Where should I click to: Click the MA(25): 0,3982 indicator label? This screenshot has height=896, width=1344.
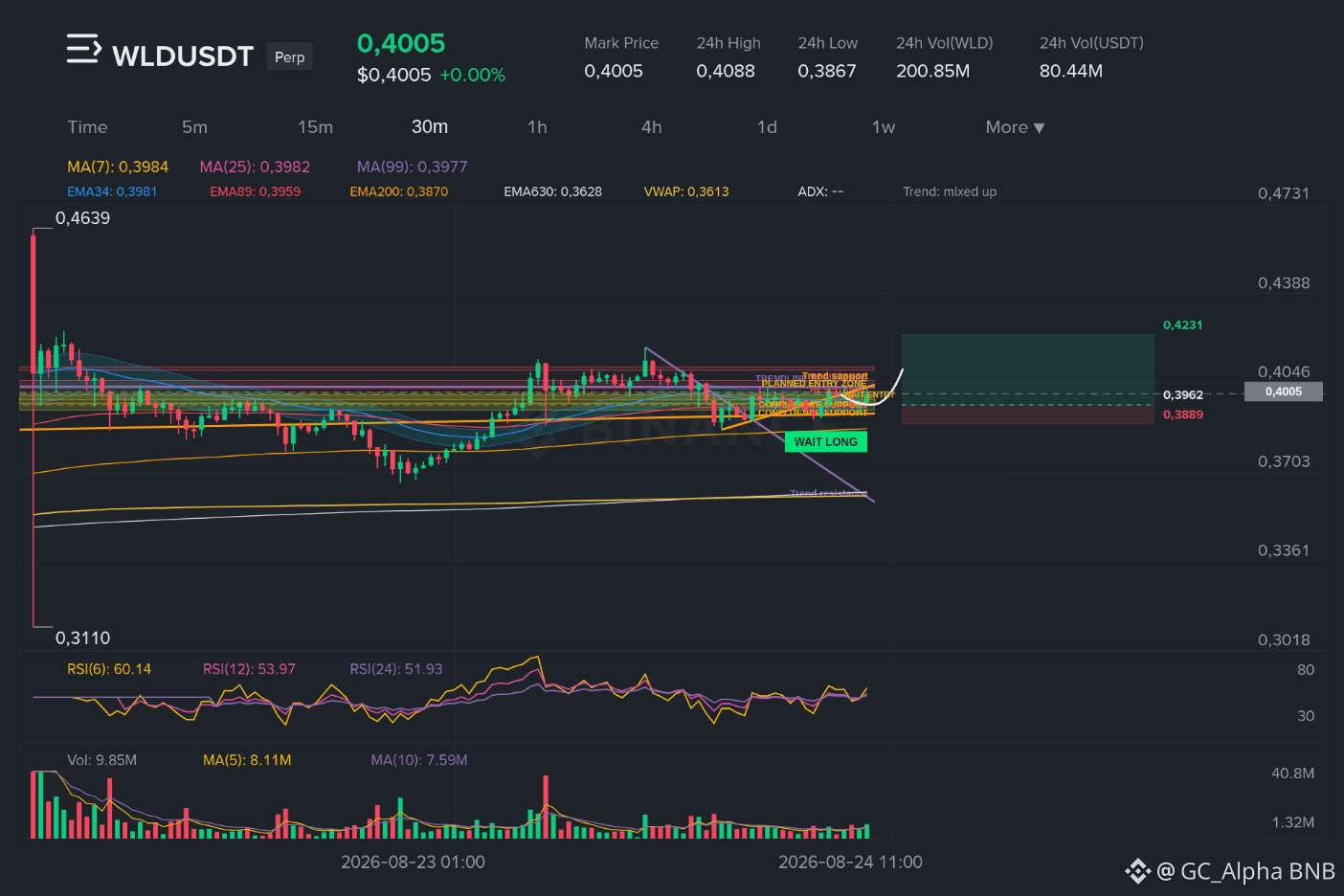(x=255, y=167)
